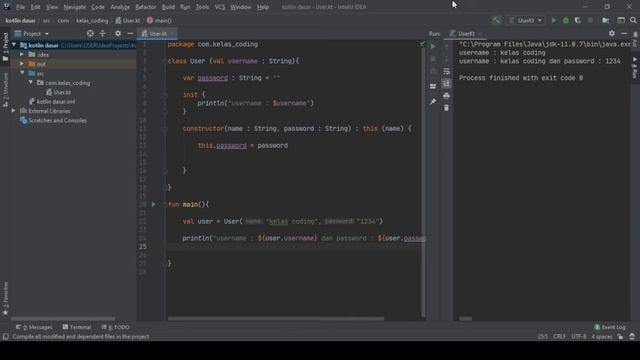Open the VCS menu
This screenshot has height=360, width=640.
220,7
